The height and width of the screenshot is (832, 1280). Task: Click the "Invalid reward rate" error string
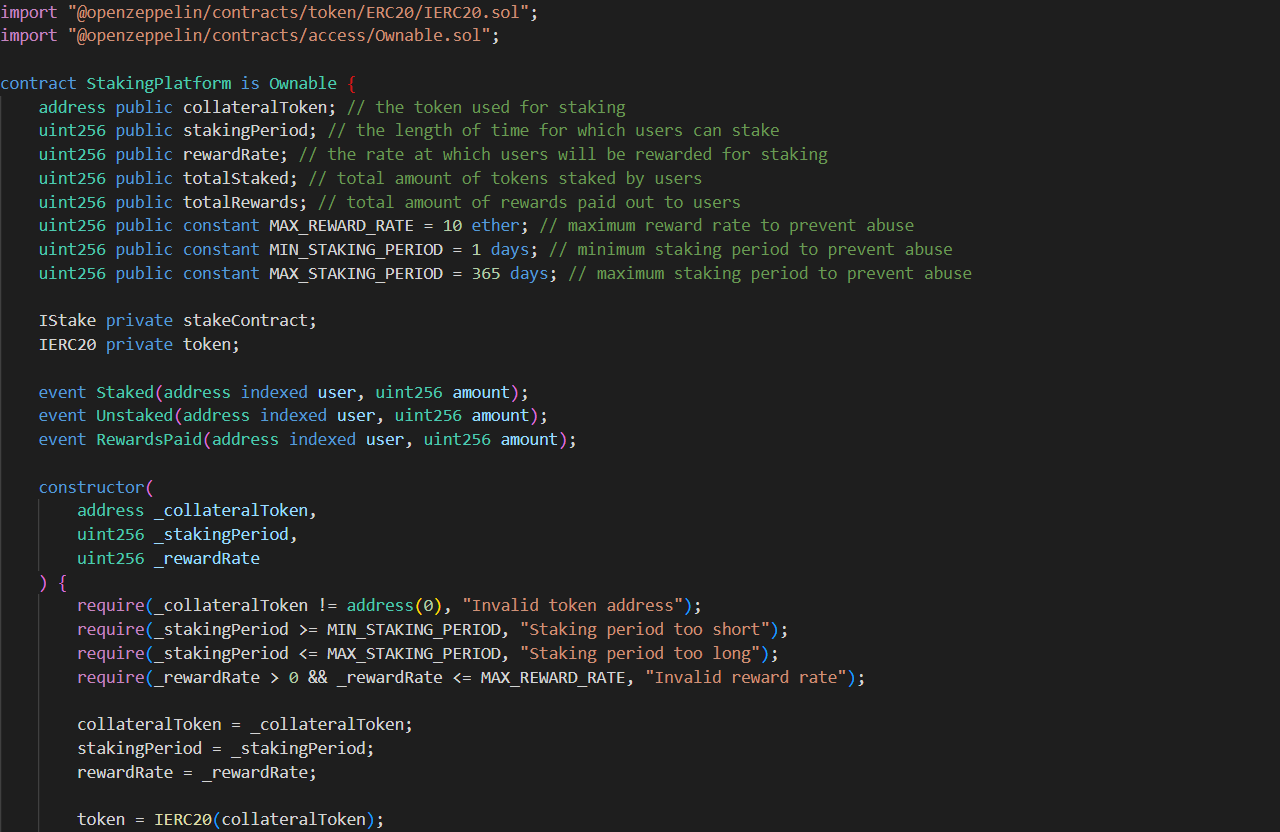(x=746, y=677)
